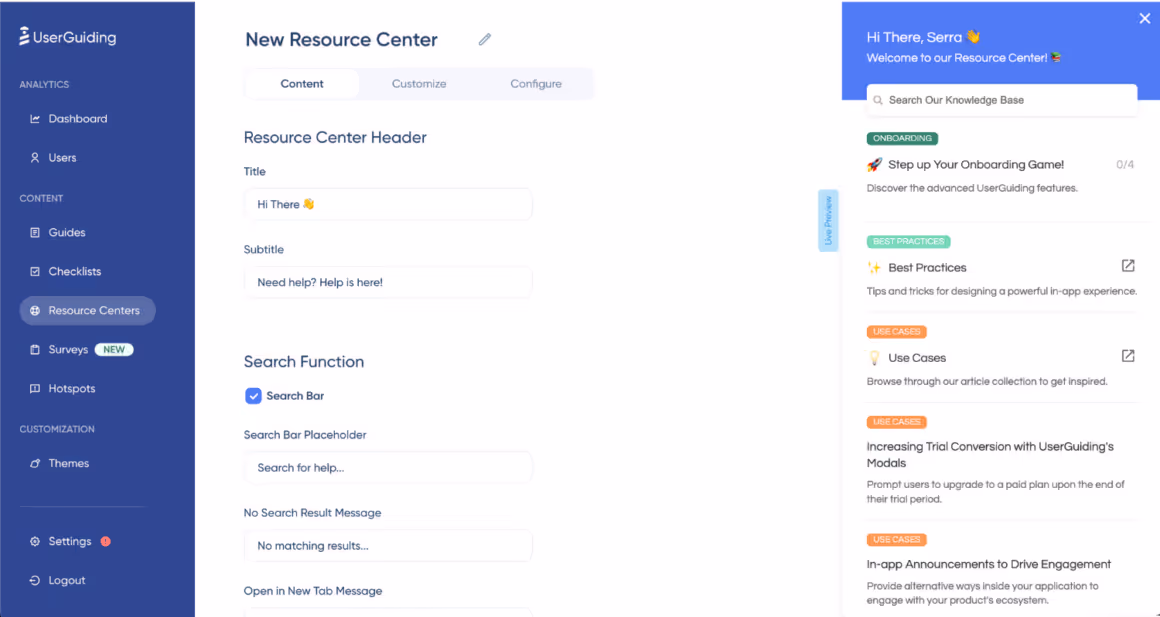Click the rocket icon beside Onboarding Game
The width and height of the screenshot is (1160, 617).
[874, 165]
